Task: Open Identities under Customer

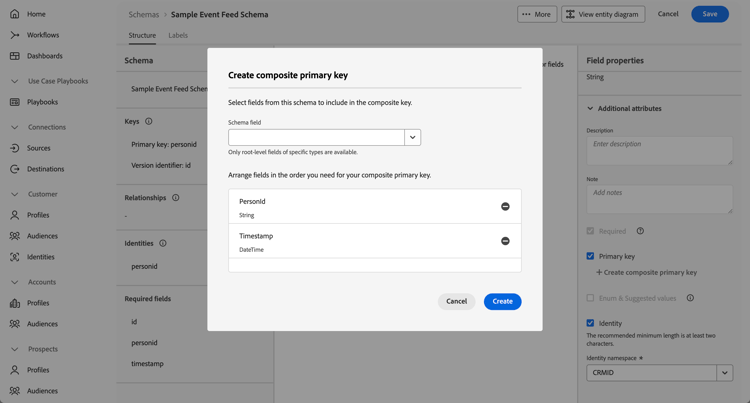Action: click(x=41, y=257)
